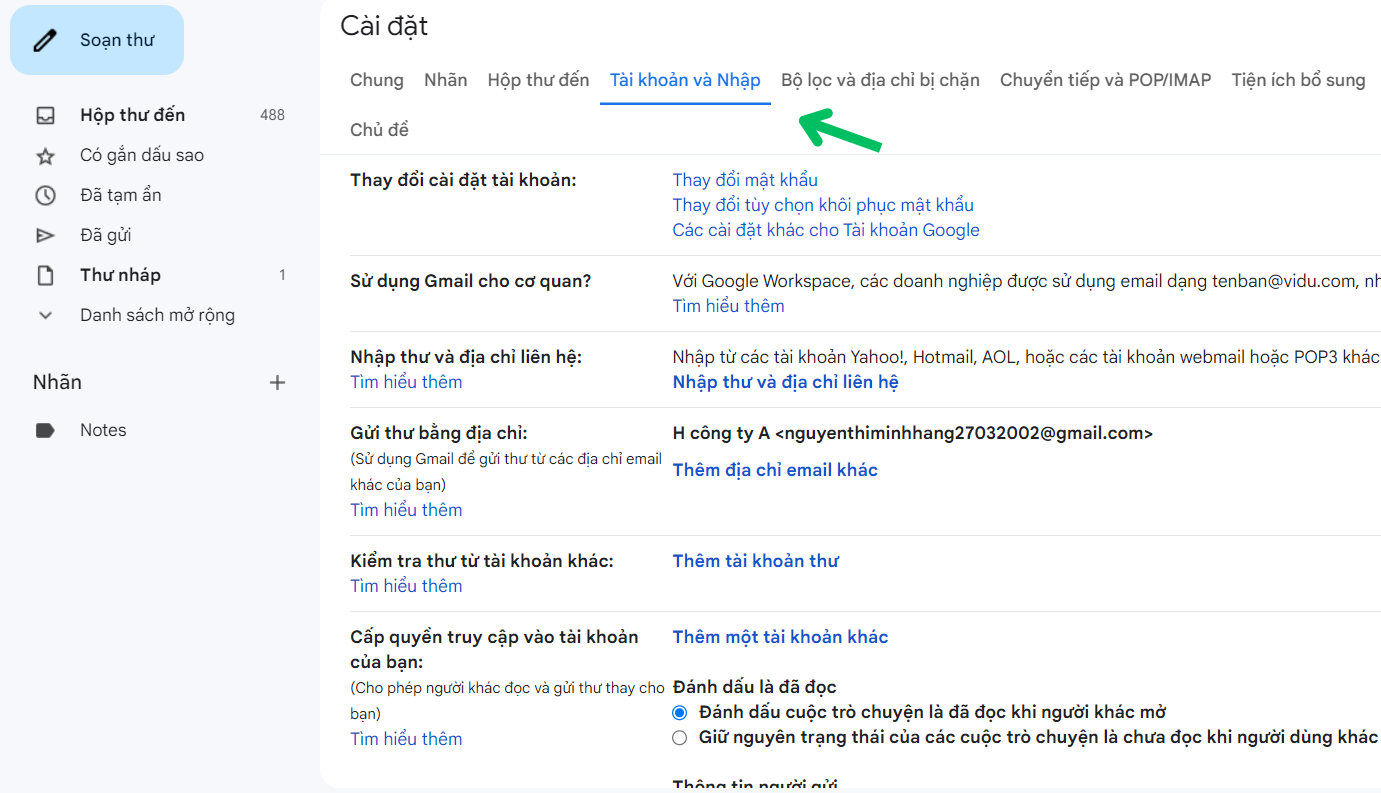
Task: Click 'Thay đổi mật khẩu' link
Action: (x=745, y=180)
